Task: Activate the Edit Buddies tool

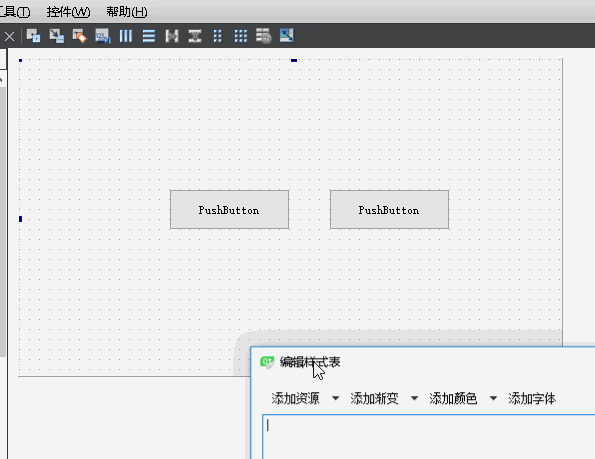Action: pyautogui.click(x=80, y=36)
